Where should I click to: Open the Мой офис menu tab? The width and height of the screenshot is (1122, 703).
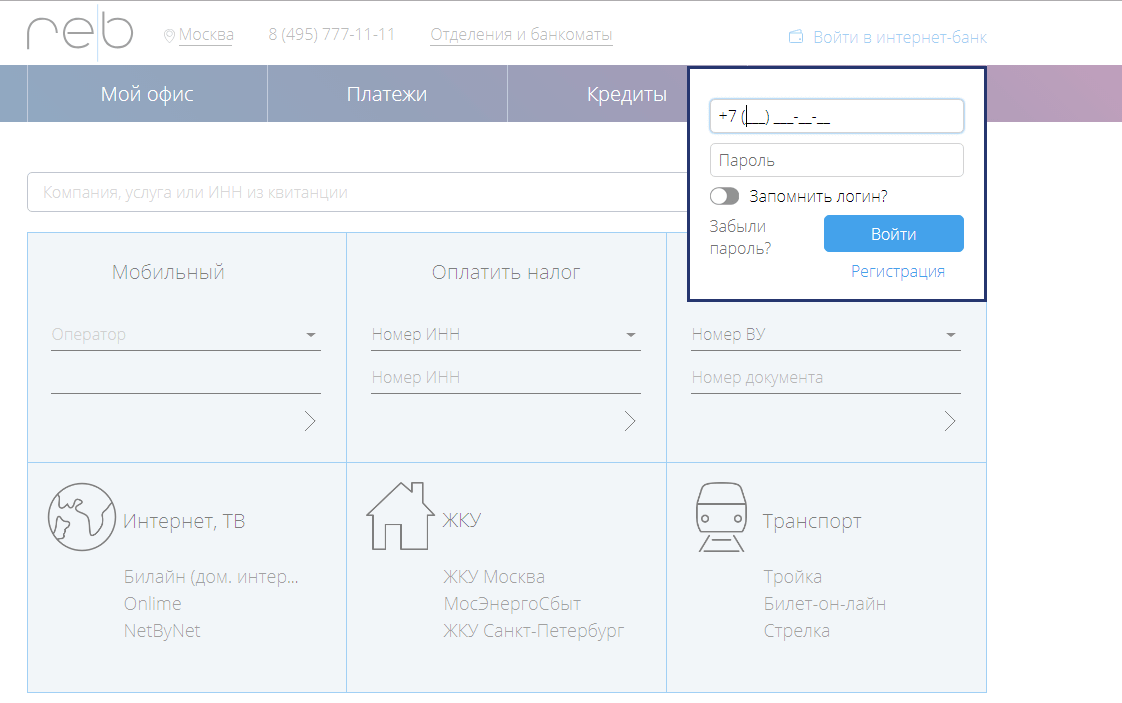[x=147, y=94]
